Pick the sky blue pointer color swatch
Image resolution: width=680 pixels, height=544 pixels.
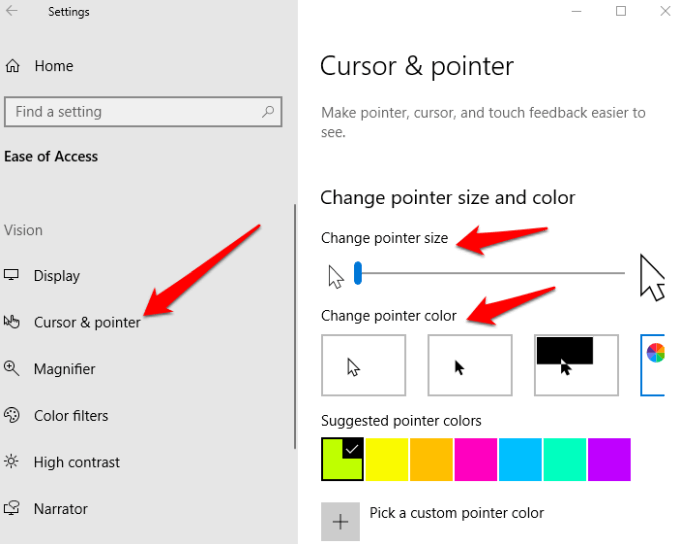(x=520, y=459)
